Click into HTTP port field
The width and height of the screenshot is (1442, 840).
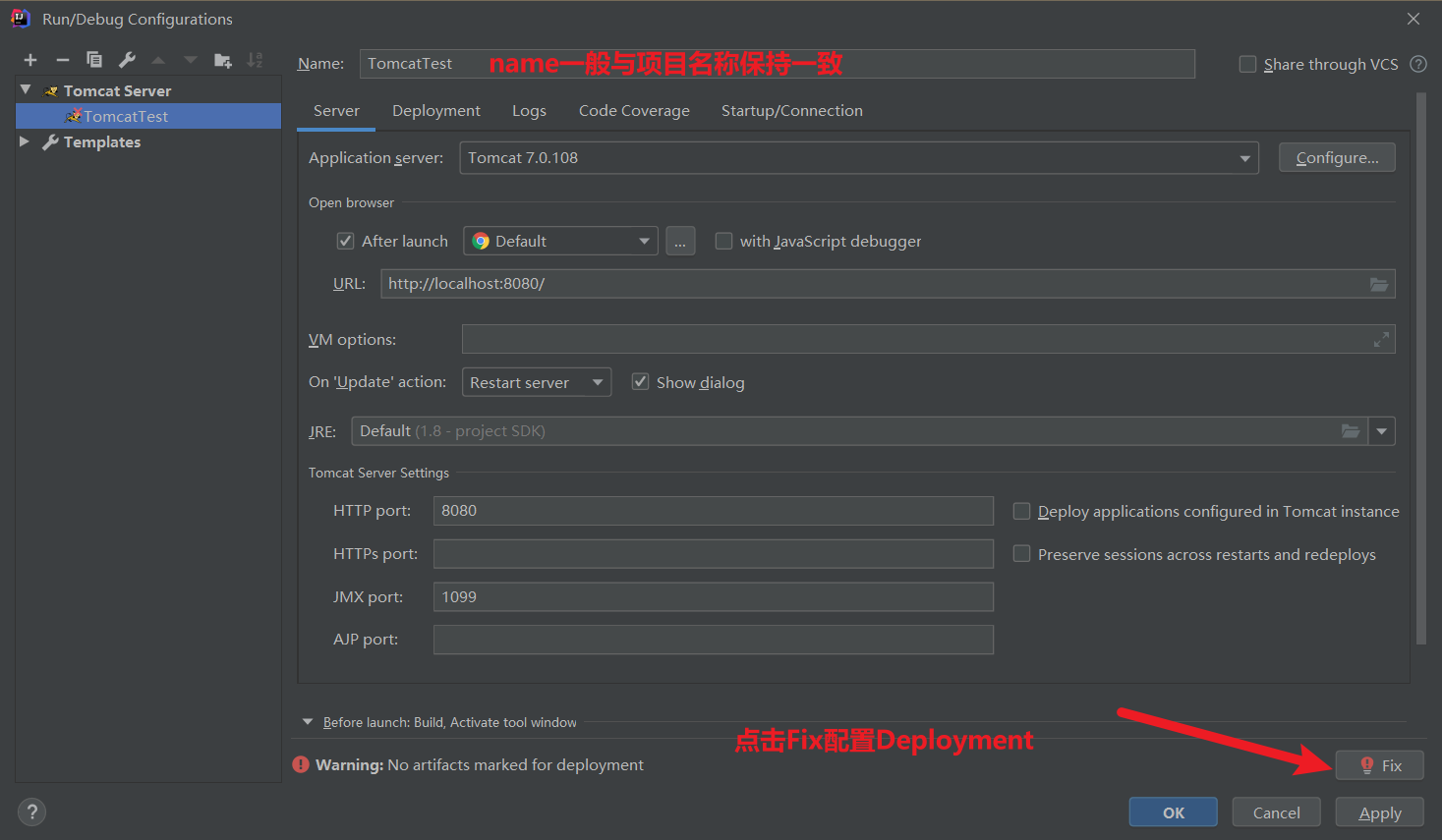pyautogui.click(x=714, y=511)
